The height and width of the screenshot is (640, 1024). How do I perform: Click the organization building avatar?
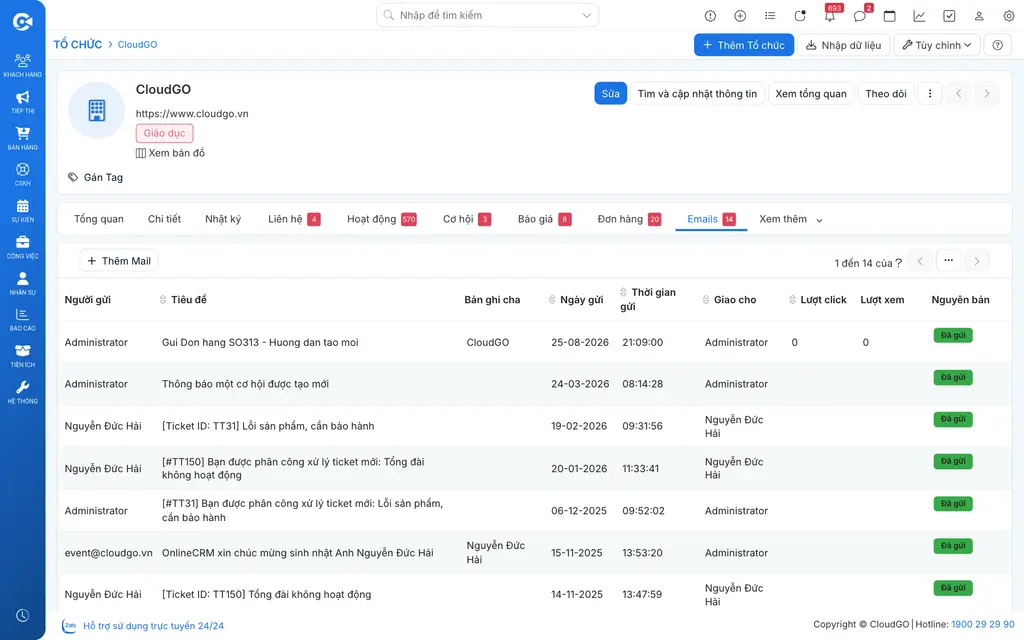click(97, 110)
